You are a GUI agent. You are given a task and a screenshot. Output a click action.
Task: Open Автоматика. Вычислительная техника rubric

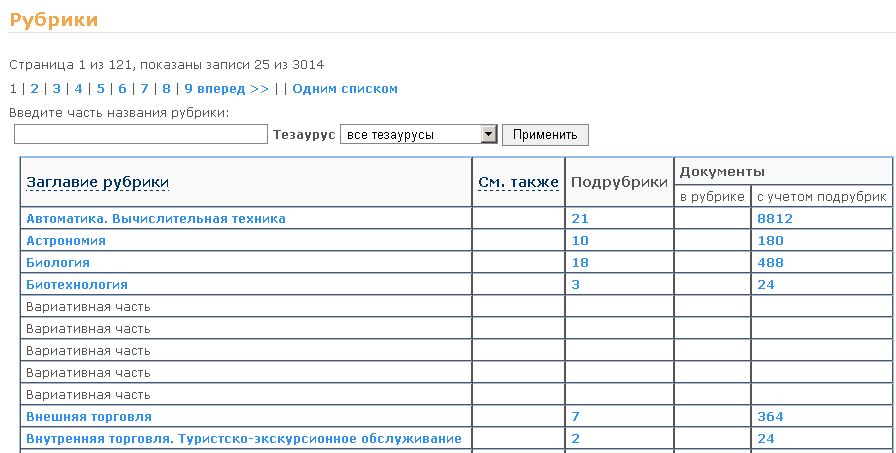coord(156,218)
